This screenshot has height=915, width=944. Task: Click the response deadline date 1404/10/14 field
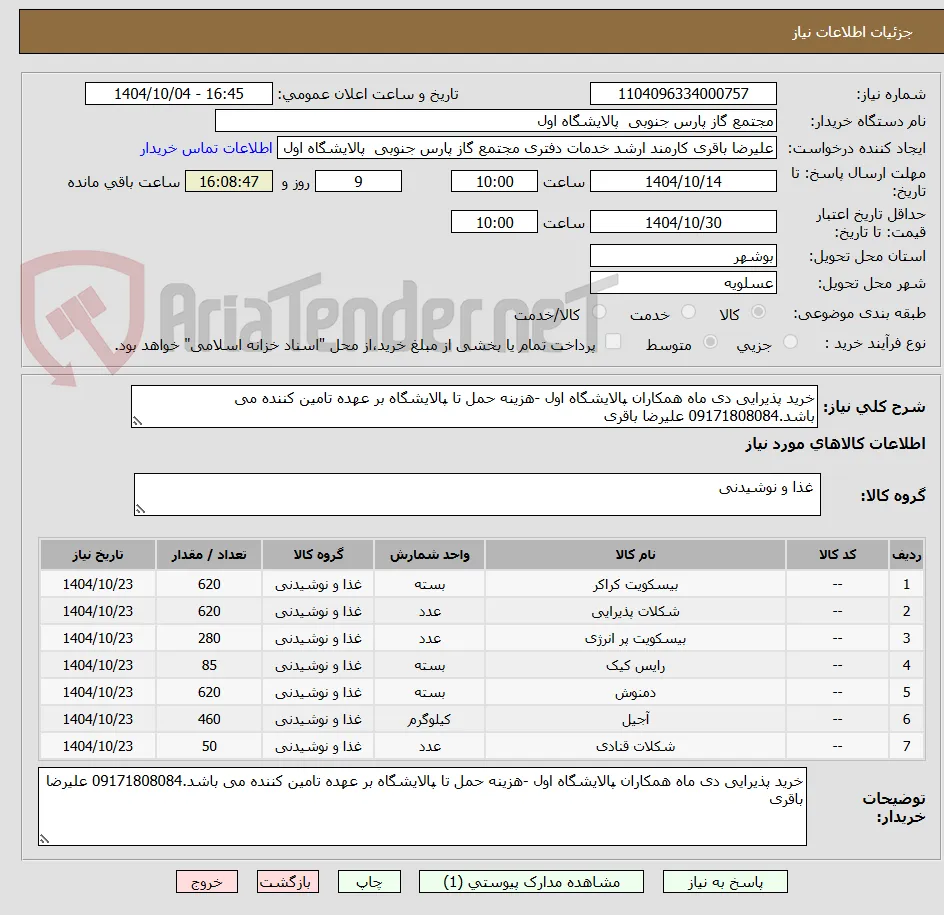coord(683,181)
